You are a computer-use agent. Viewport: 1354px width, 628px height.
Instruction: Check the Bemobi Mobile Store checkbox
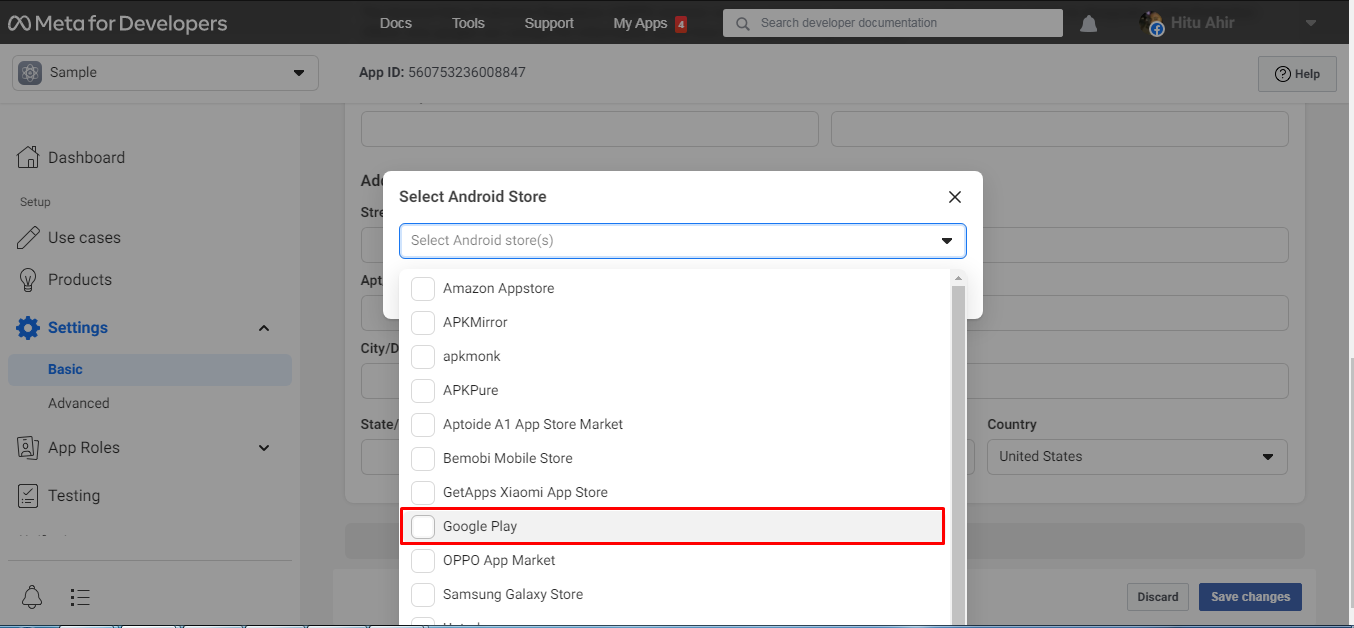424,459
